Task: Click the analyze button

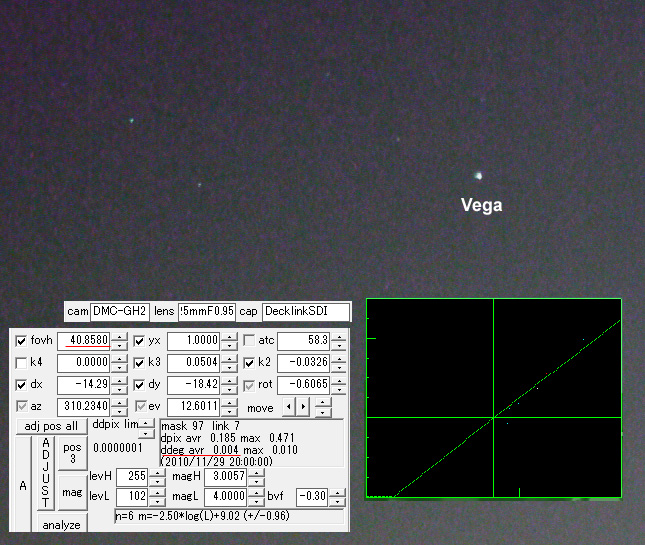Action: coord(61,524)
